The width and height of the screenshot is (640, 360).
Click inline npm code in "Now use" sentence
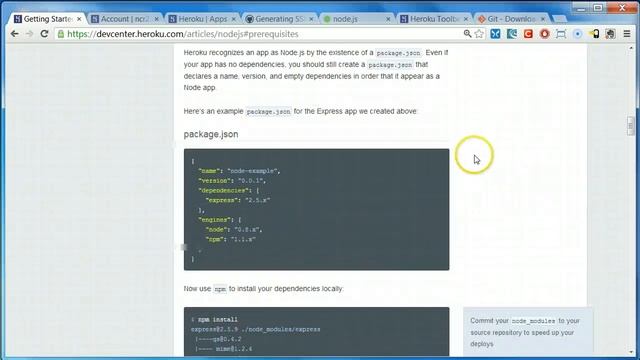click(x=220, y=289)
